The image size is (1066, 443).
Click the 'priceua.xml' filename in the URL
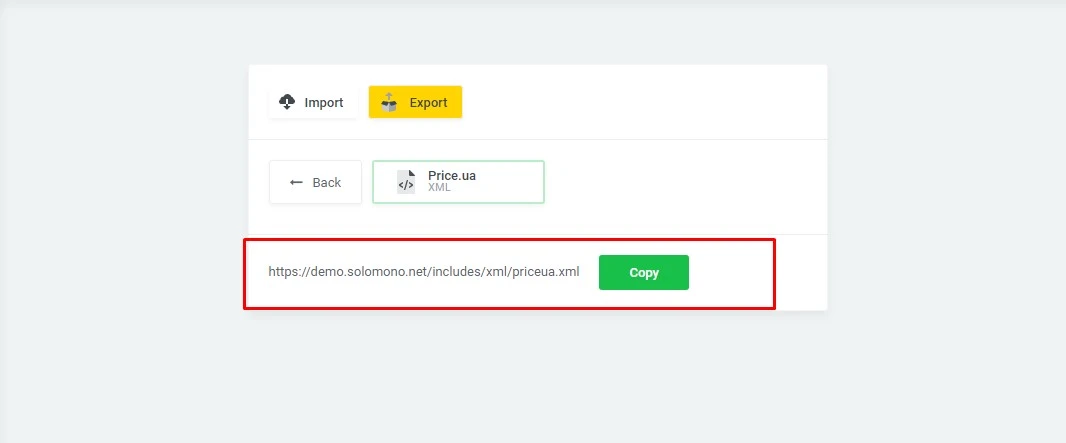545,272
